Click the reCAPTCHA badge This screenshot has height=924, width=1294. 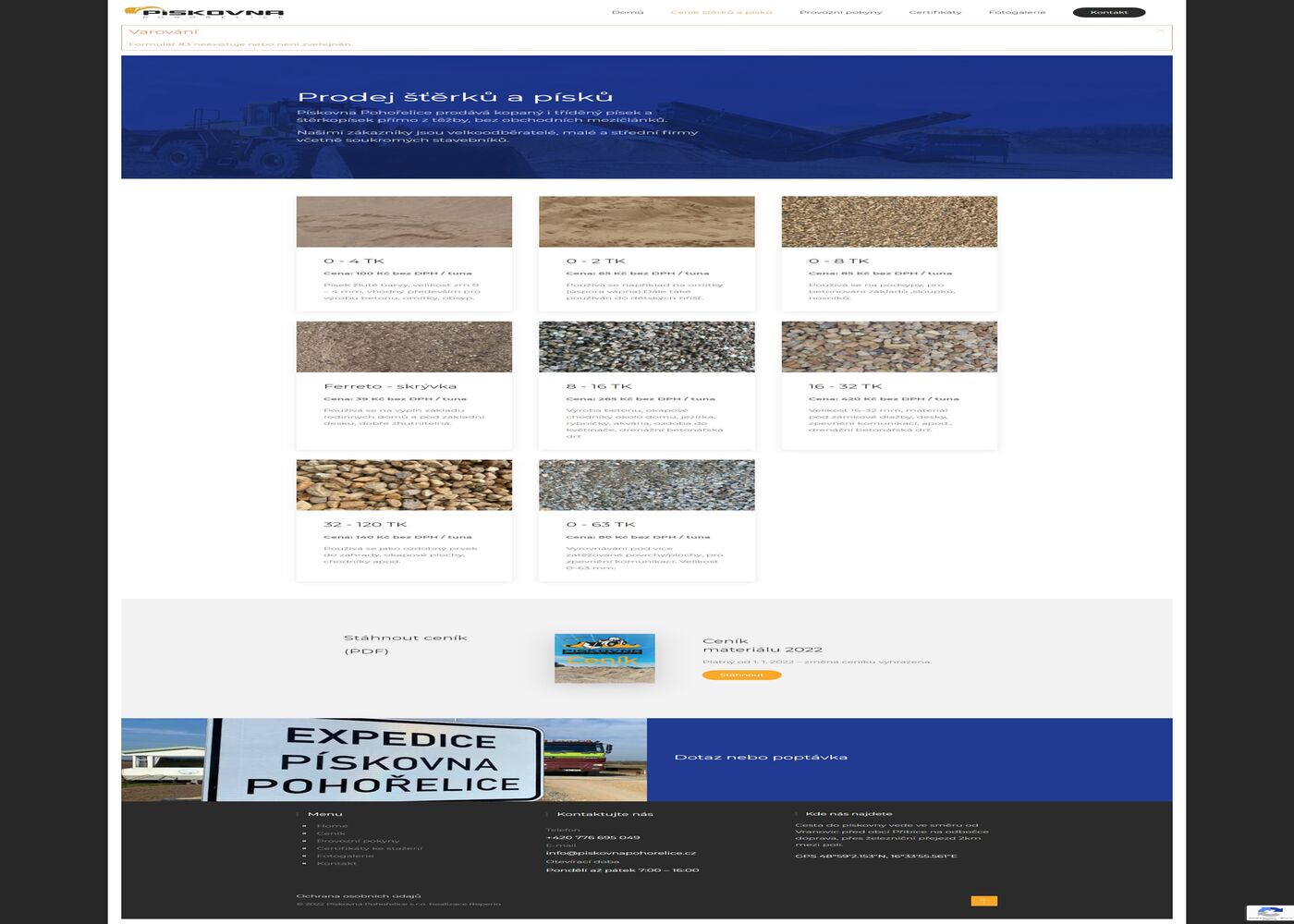coord(1270,913)
